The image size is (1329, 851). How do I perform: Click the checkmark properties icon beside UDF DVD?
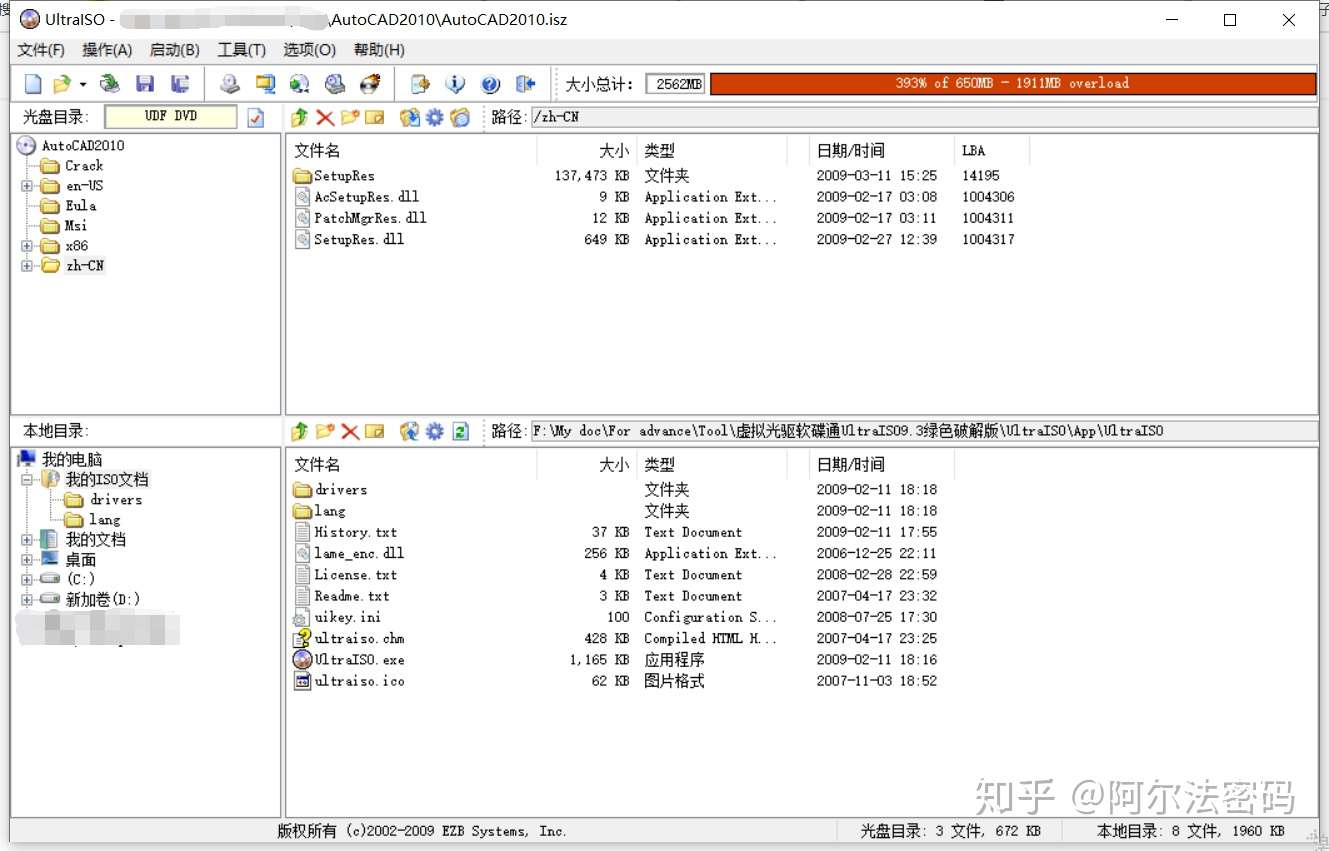pos(256,118)
